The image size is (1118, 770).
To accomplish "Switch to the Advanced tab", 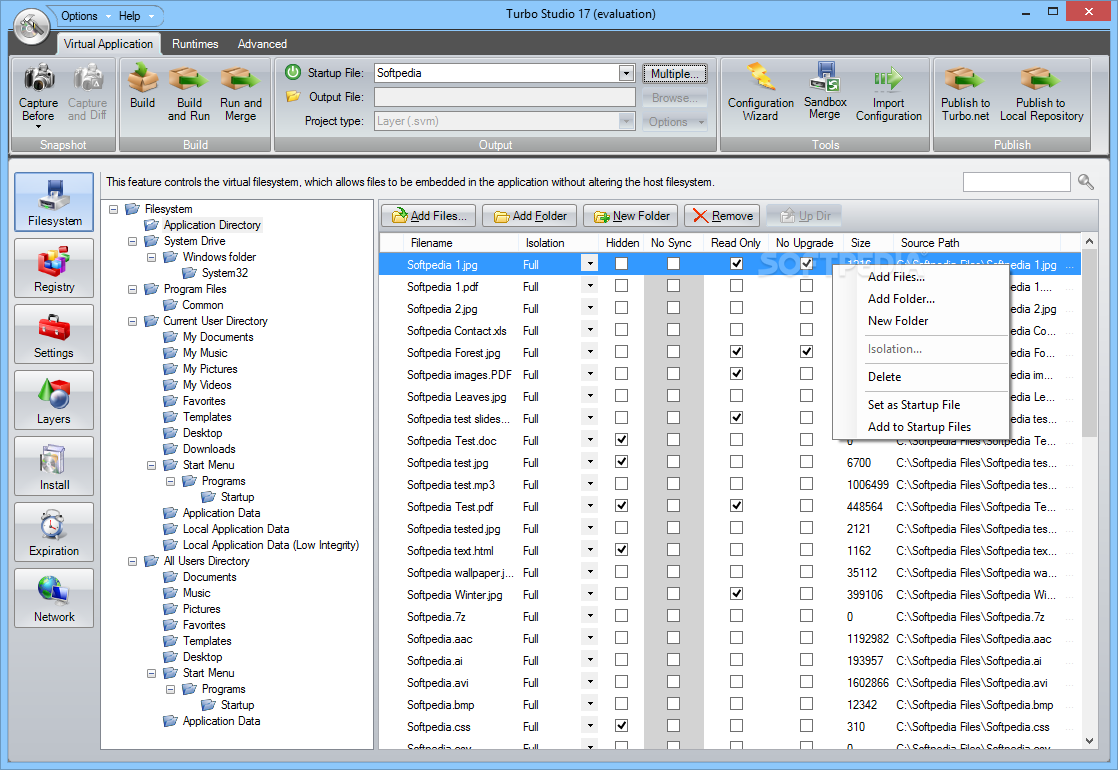I will [x=262, y=43].
